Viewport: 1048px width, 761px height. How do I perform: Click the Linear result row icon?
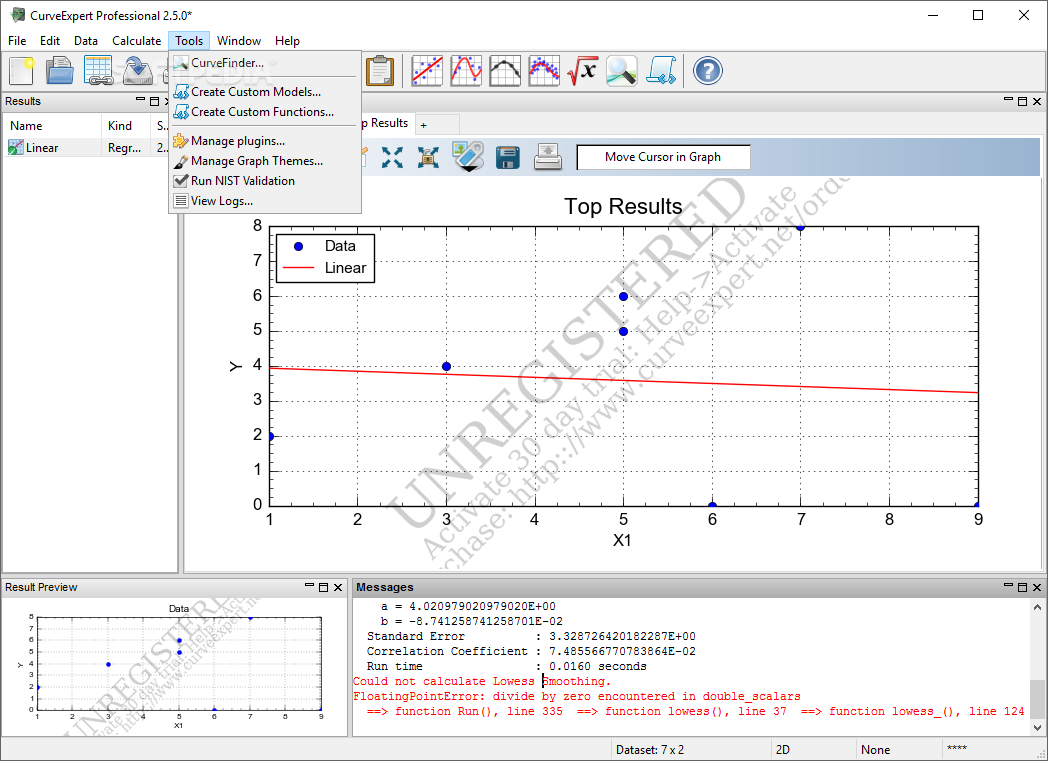pyautogui.click(x=15, y=148)
